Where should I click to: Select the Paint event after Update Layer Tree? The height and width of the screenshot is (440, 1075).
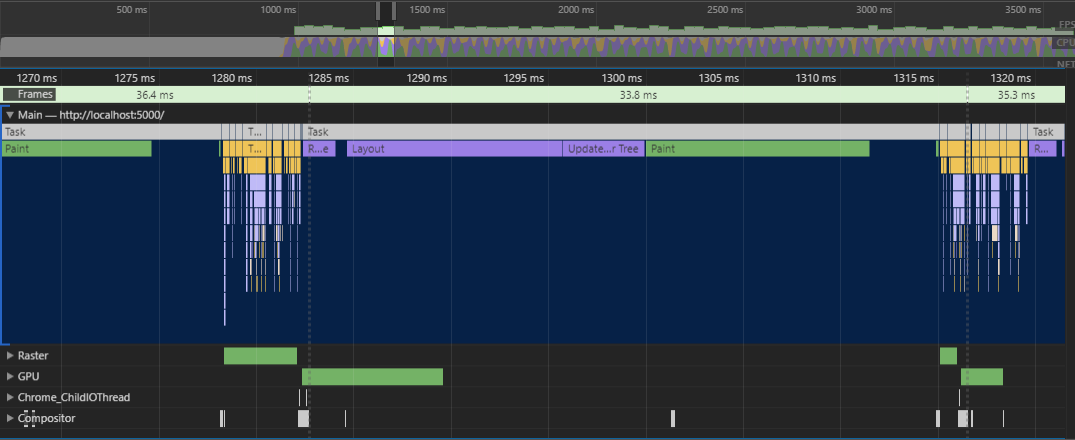point(757,149)
